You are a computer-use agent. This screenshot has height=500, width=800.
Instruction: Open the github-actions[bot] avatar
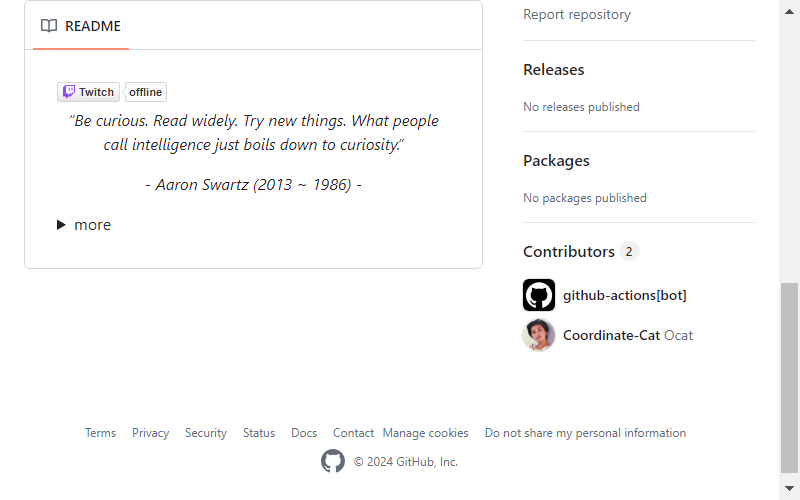539,295
